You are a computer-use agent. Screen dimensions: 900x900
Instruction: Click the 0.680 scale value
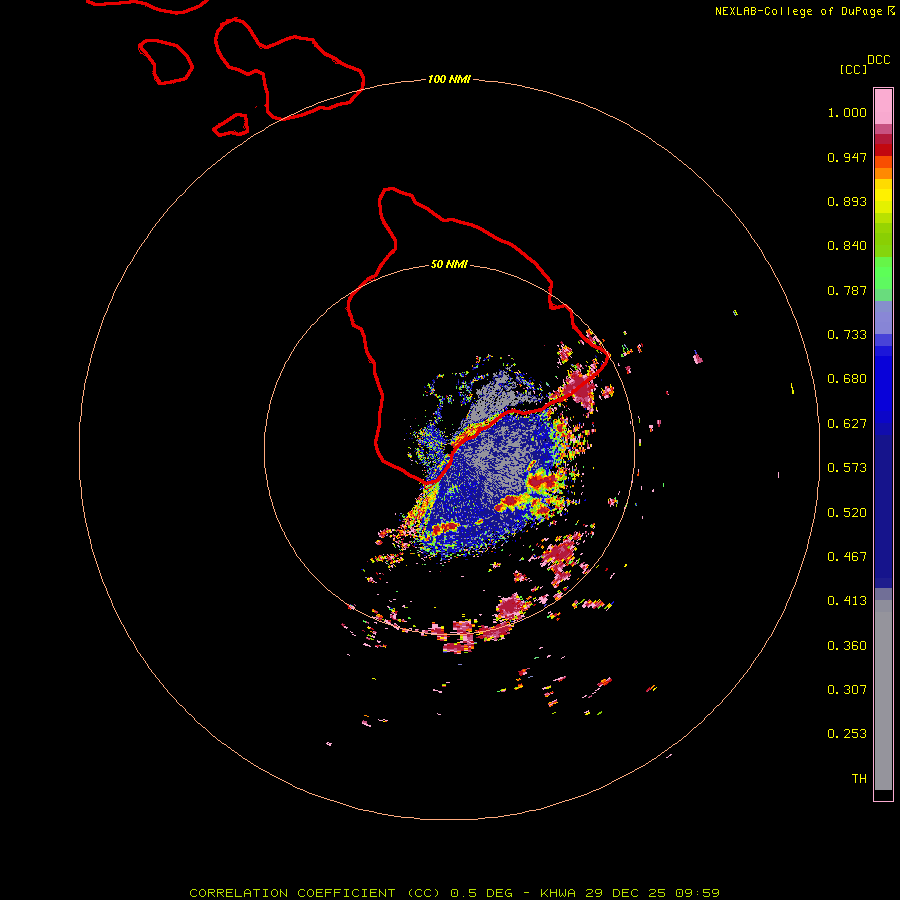(847, 379)
